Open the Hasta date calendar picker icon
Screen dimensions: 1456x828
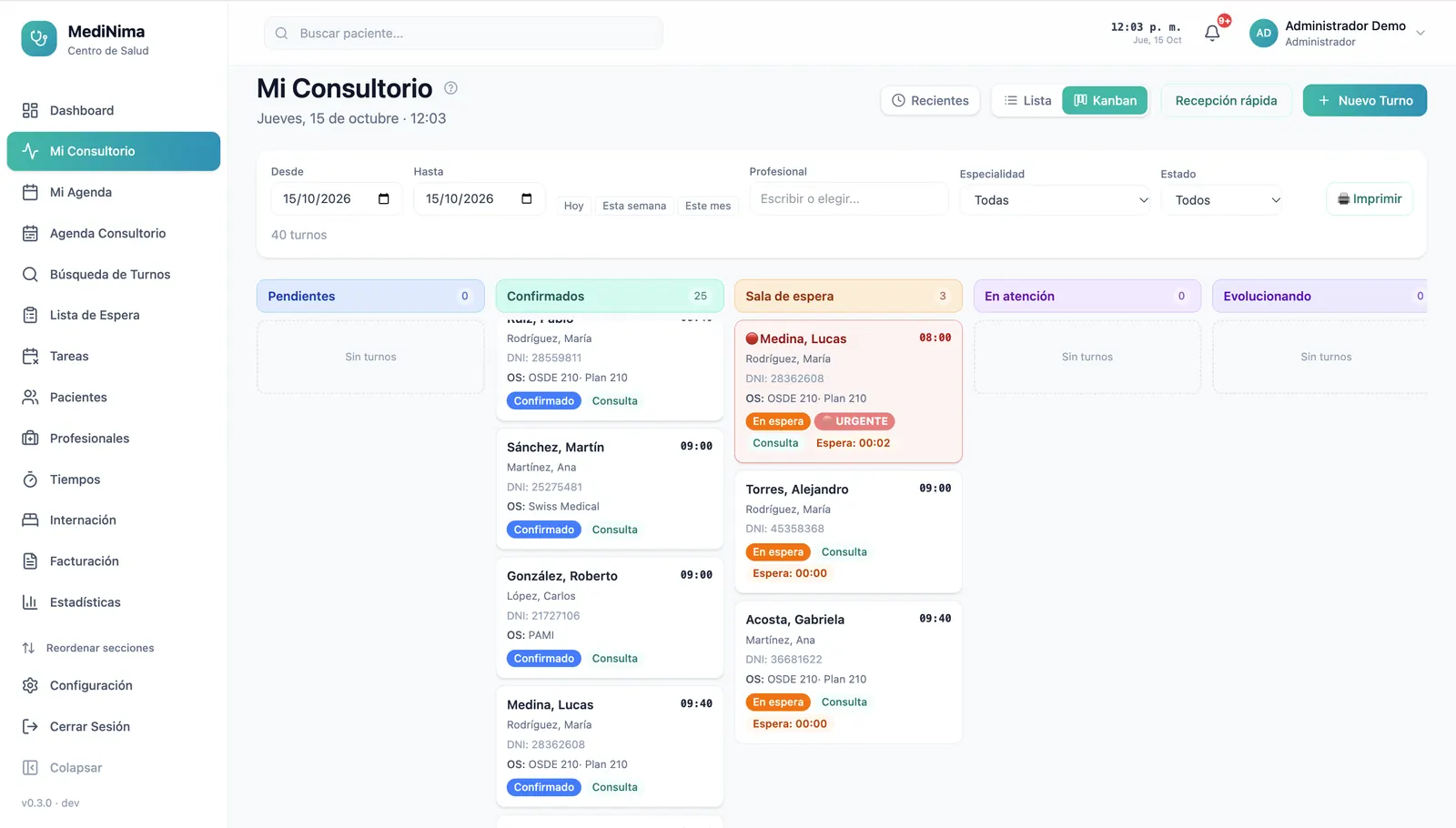[527, 198]
